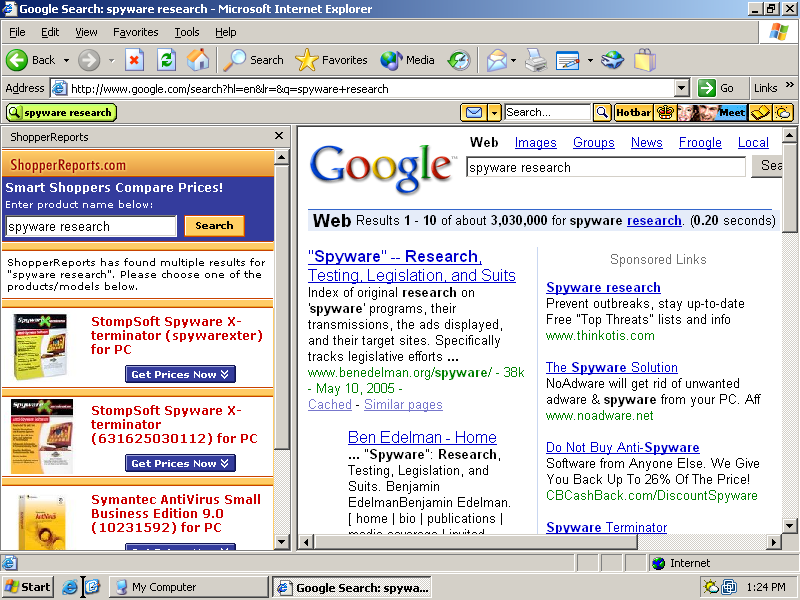
Task: Refresh the page
Action: [166, 60]
